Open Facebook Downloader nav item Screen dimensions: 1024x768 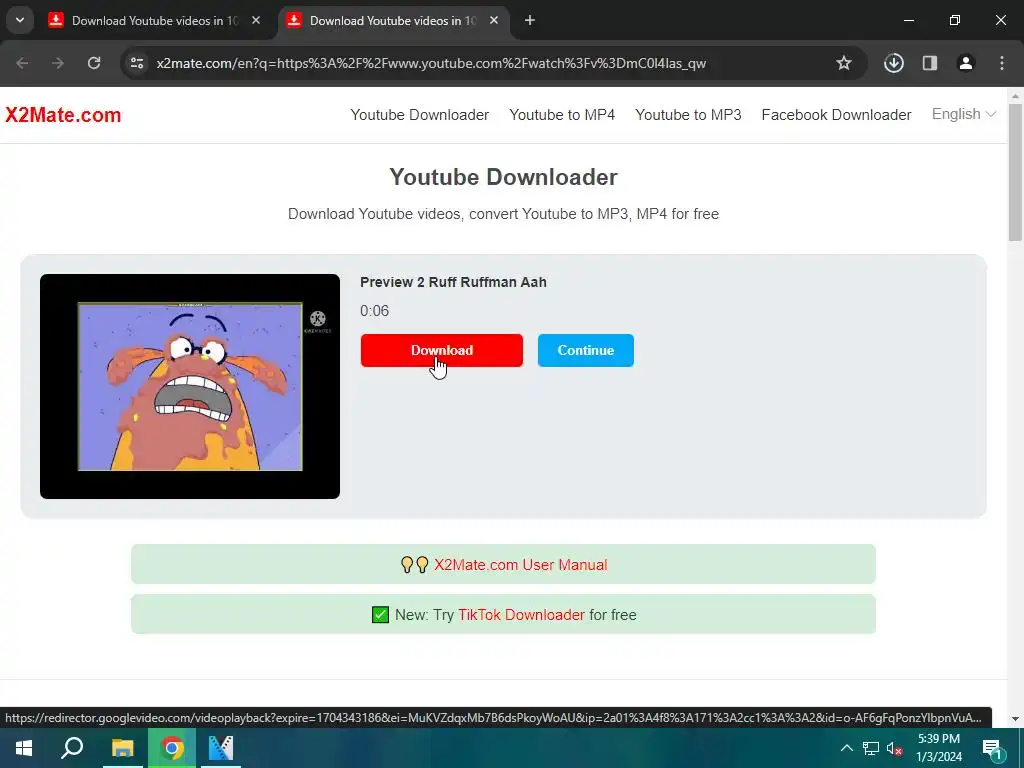836,115
